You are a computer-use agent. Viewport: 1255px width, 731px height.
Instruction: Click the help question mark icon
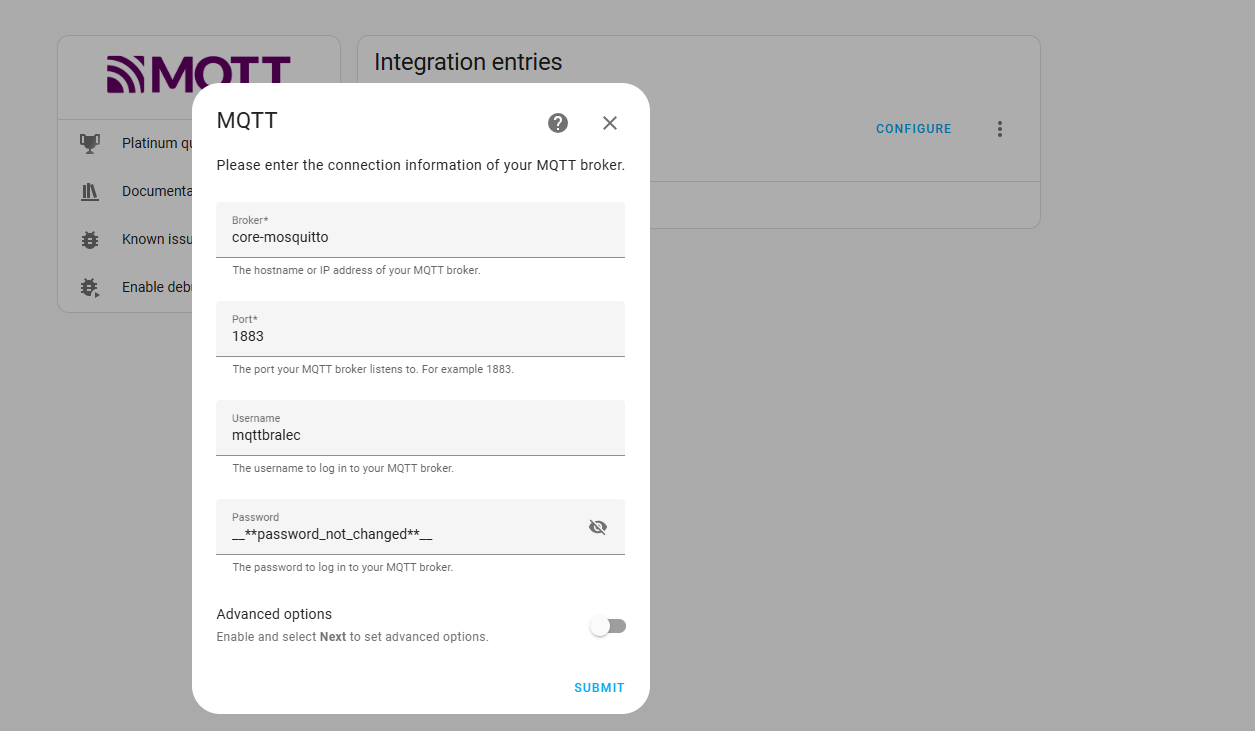[x=557, y=123]
